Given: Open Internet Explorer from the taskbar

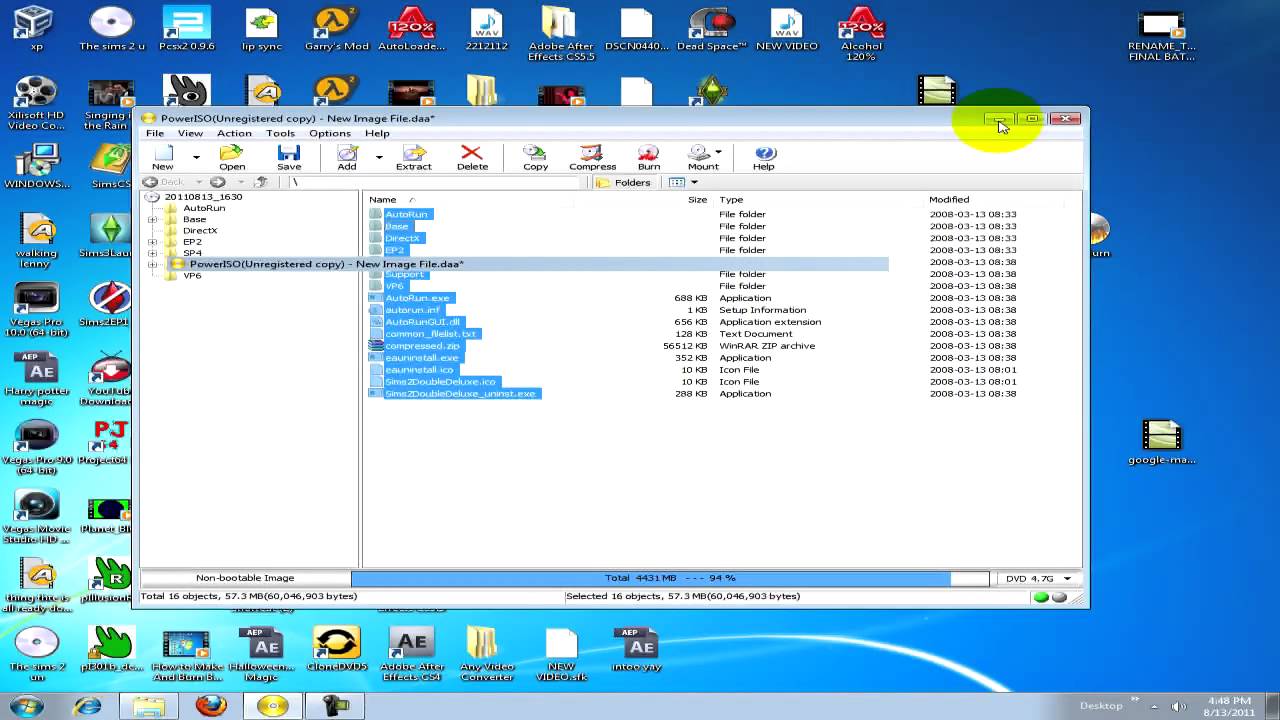Looking at the screenshot, I should (x=88, y=706).
